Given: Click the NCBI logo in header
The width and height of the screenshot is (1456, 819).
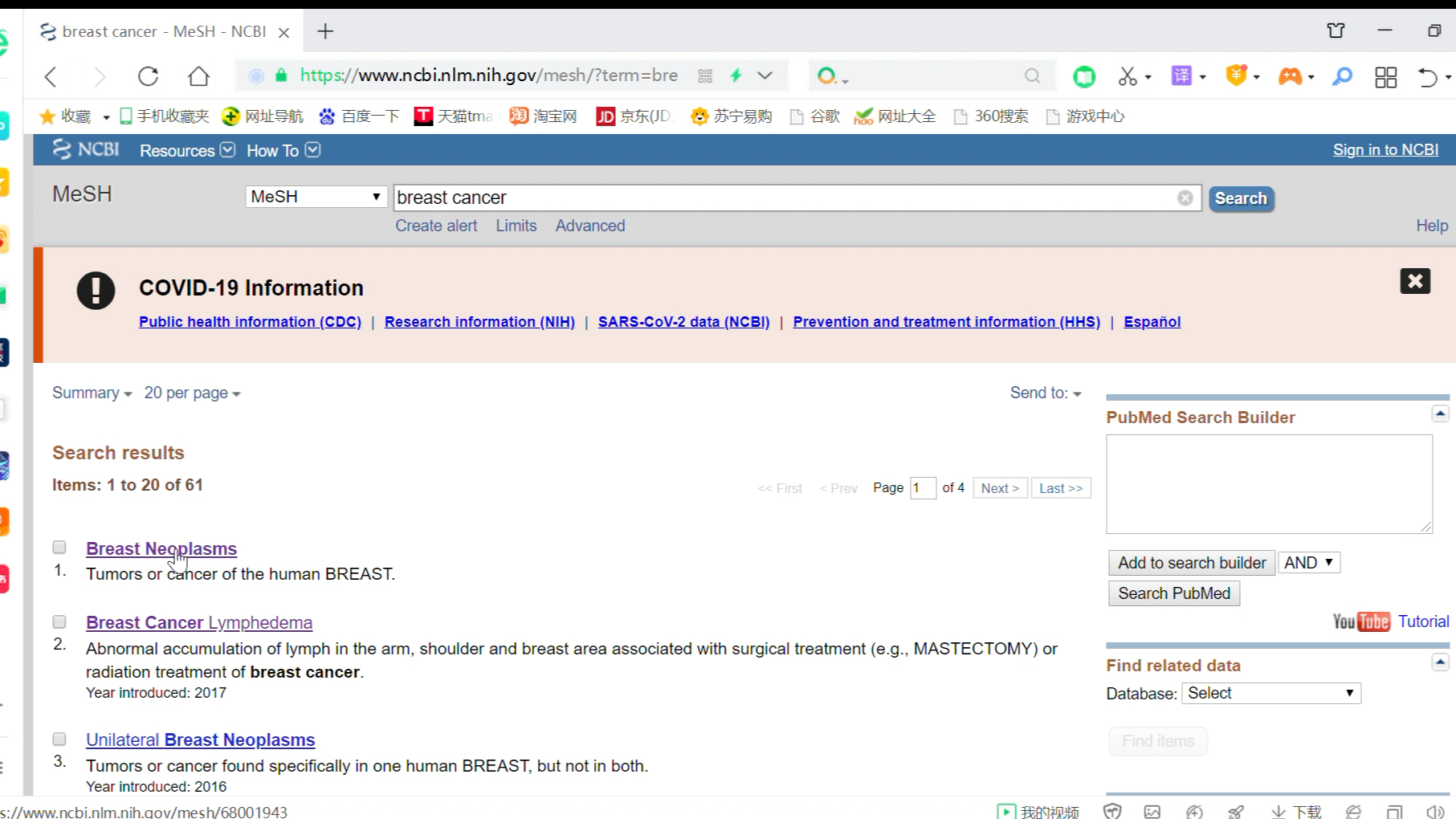Looking at the screenshot, I should click(x=86, y=149).
